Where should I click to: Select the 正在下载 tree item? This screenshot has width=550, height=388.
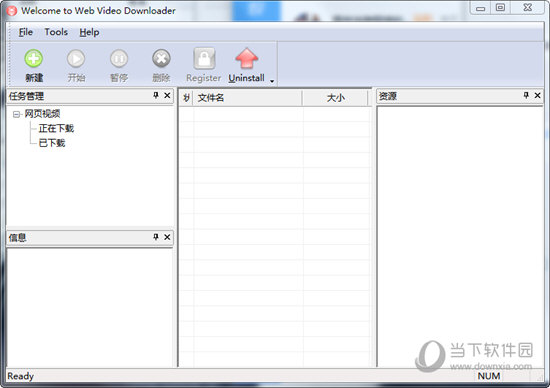(x=56, y=128)
